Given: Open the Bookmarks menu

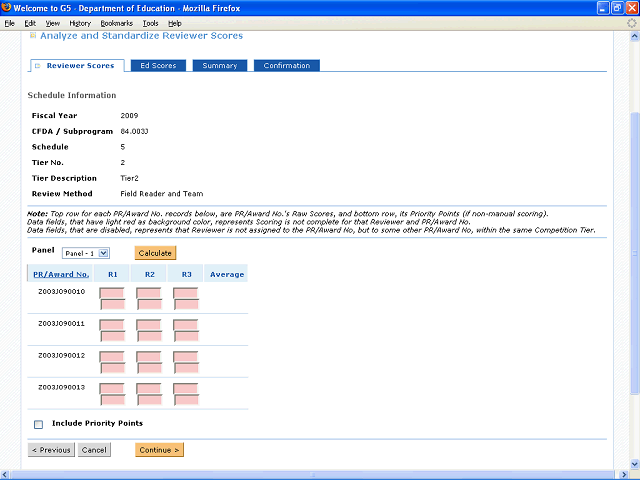Looking at the screenshot, I should [116, 23].
